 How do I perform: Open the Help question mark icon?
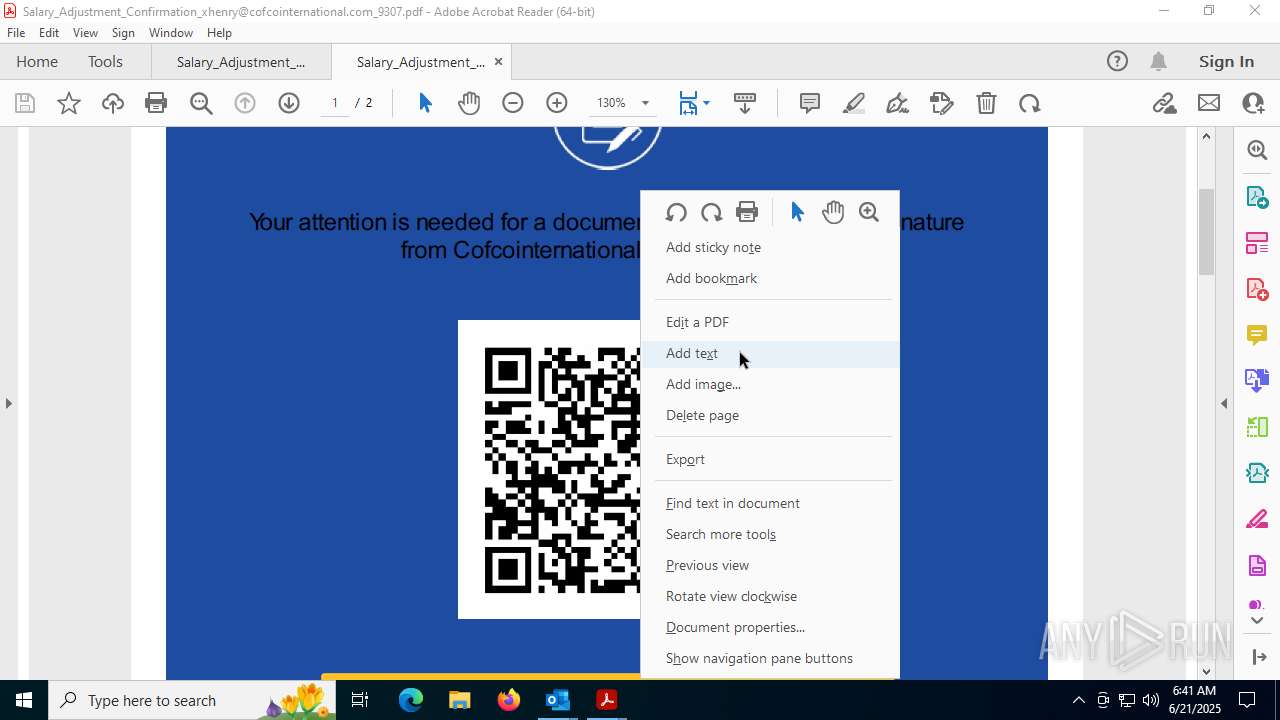pyautogui.click(x=1117, y=61)
